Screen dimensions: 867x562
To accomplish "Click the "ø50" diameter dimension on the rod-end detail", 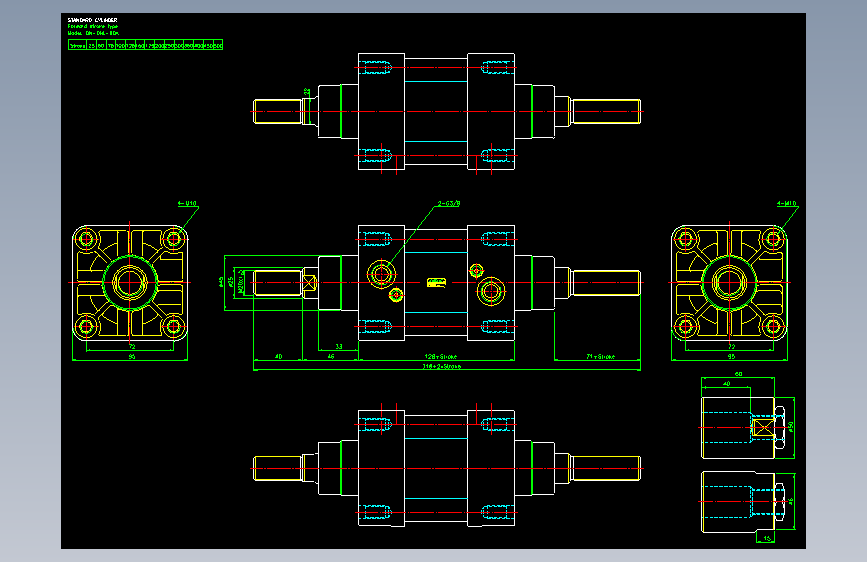I will (x=791, y=427).
